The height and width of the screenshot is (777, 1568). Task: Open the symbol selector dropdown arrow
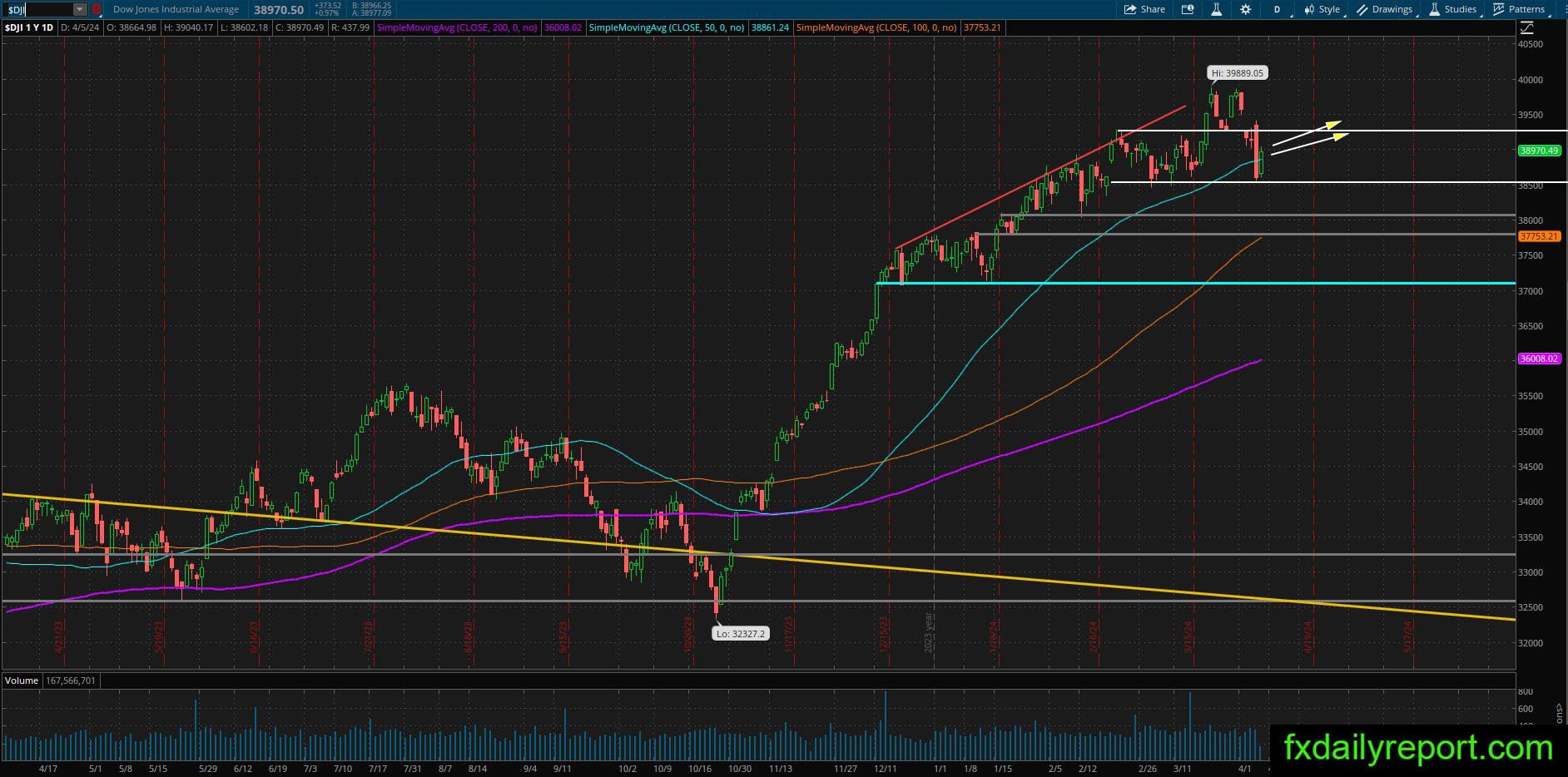point(80,9)
